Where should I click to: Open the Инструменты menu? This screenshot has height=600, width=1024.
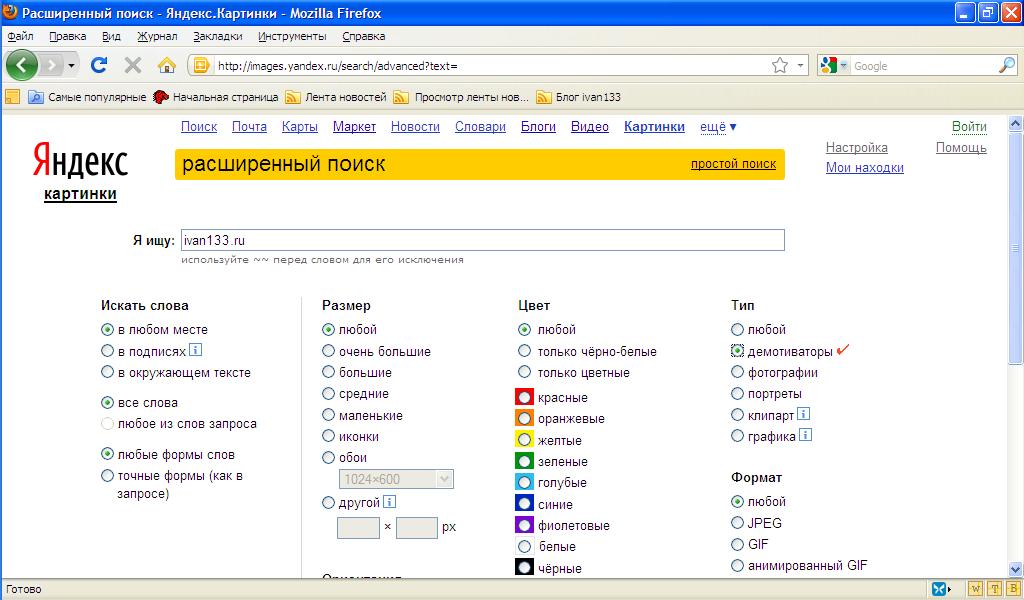click(292, 37)
